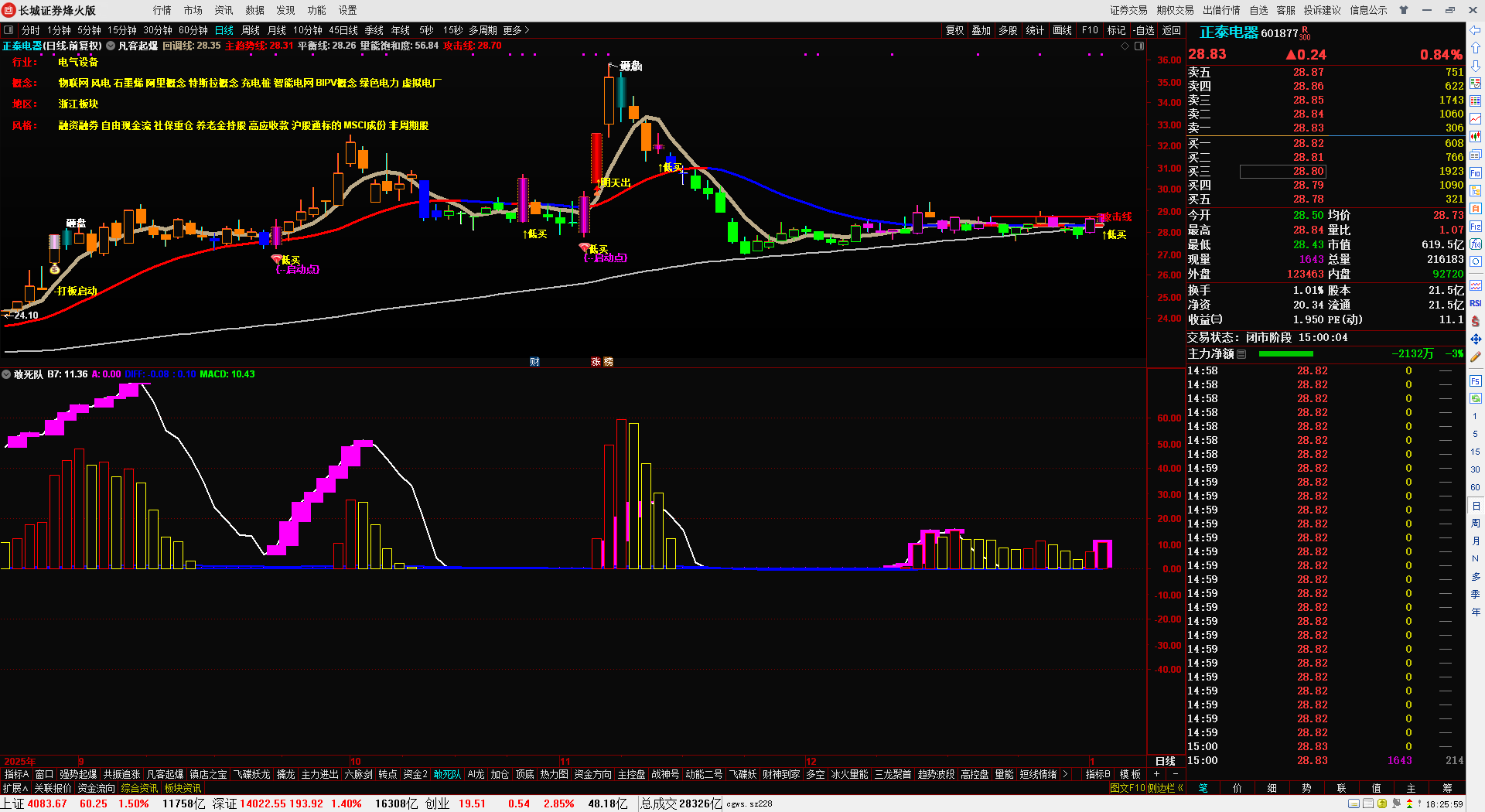1485x812 pixels.
Task: Open the 资讯 menu
Action: pyautogui.click(x=224, y=10)
